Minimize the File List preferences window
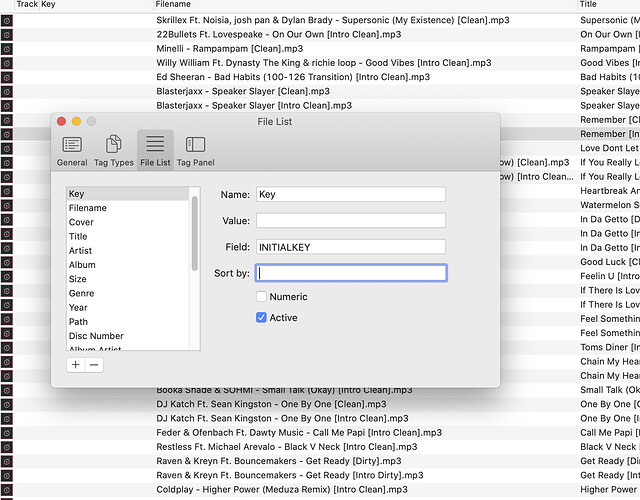 pyautogui.click(x=76, y=121)
